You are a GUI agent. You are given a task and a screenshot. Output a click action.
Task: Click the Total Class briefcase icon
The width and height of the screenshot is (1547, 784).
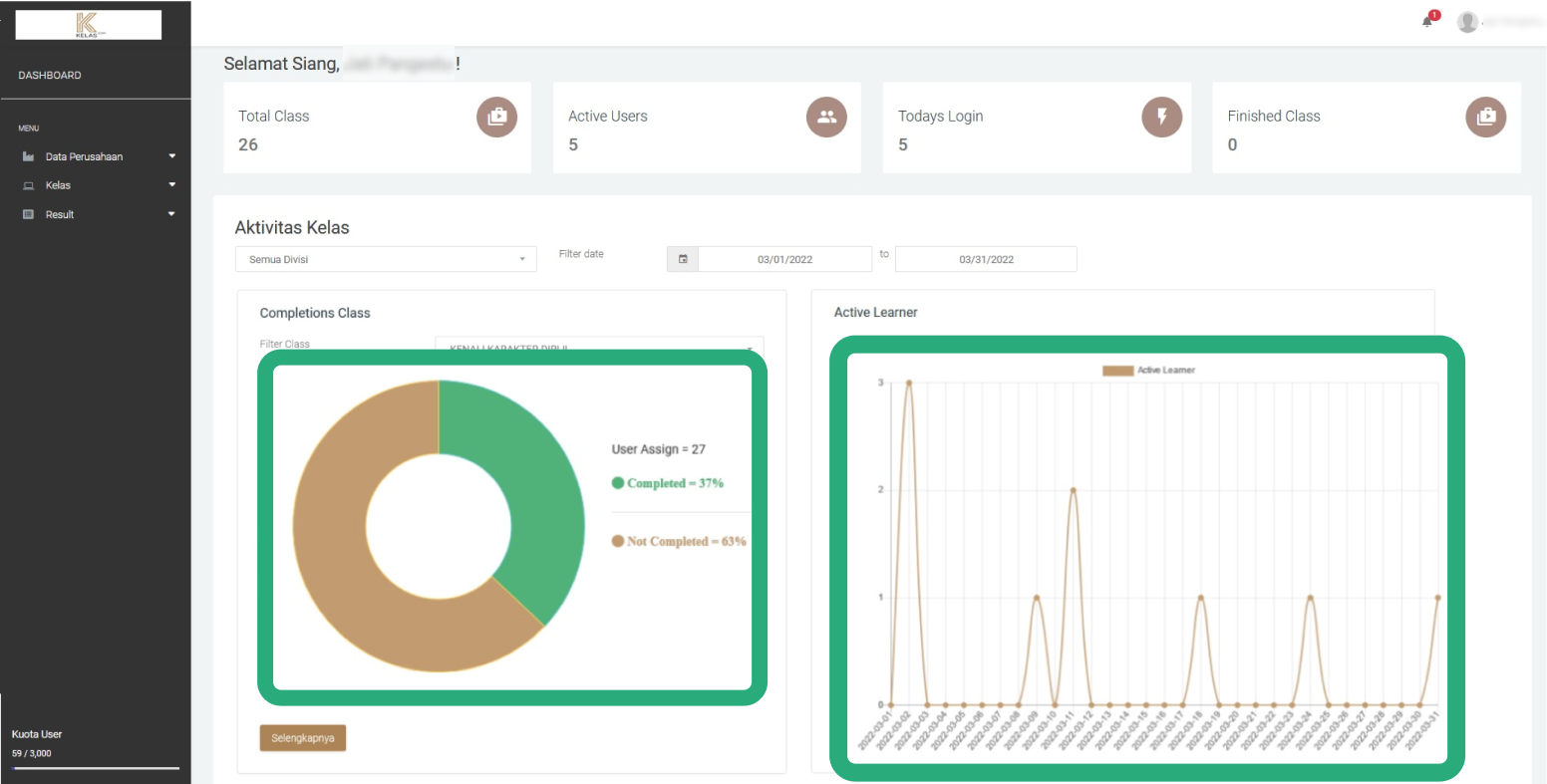click(x=496, y=117)
